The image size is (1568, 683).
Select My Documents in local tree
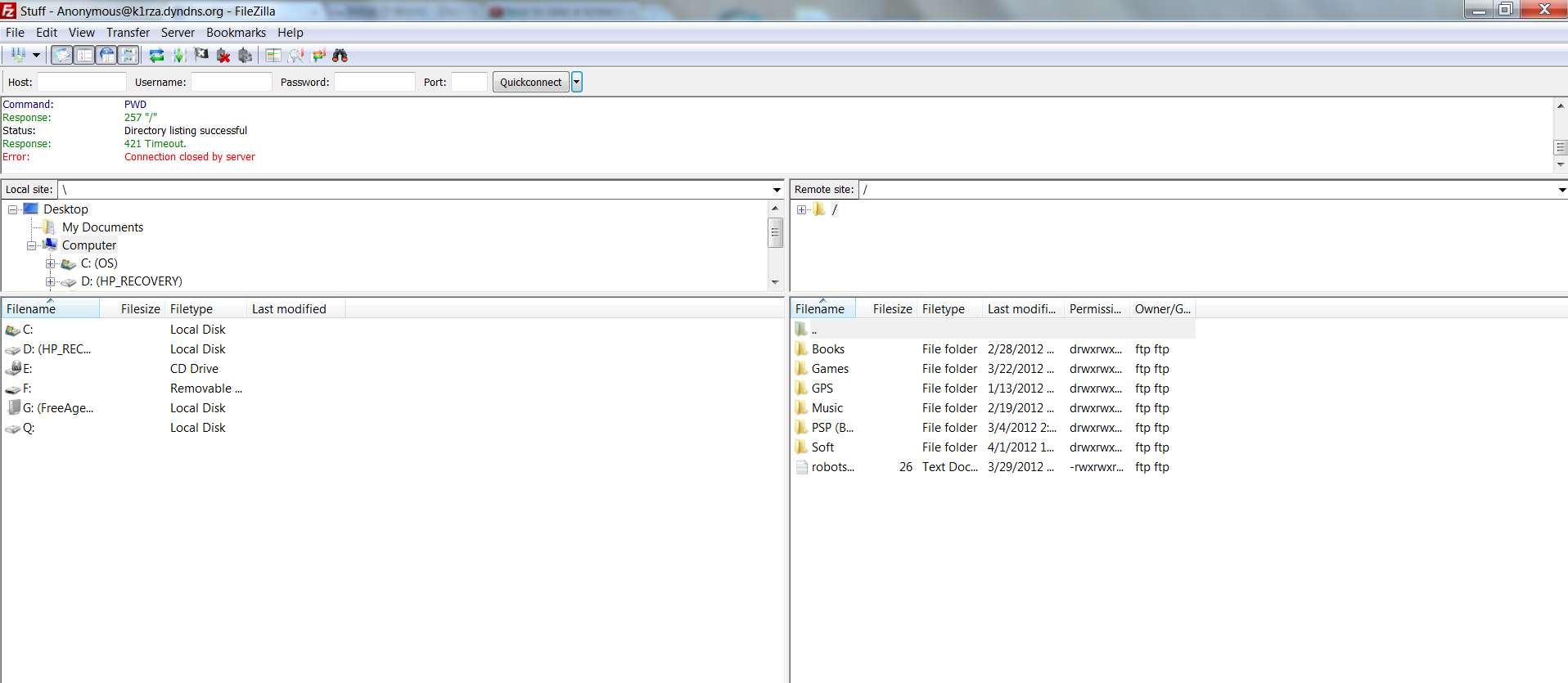pyautogui.click(x=102, y=227)
